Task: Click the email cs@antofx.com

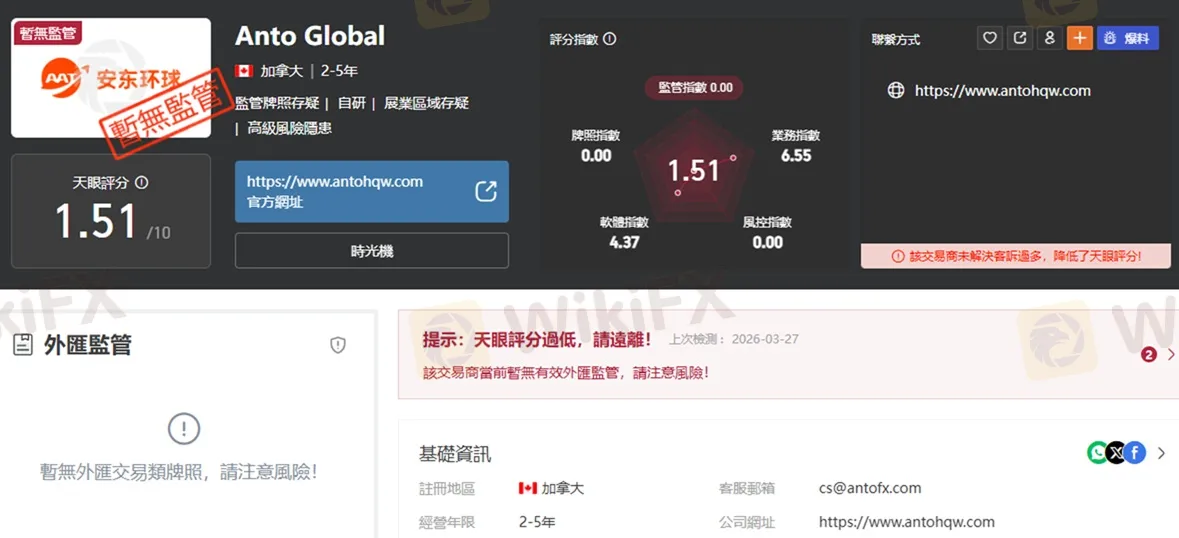Action: 870,488
